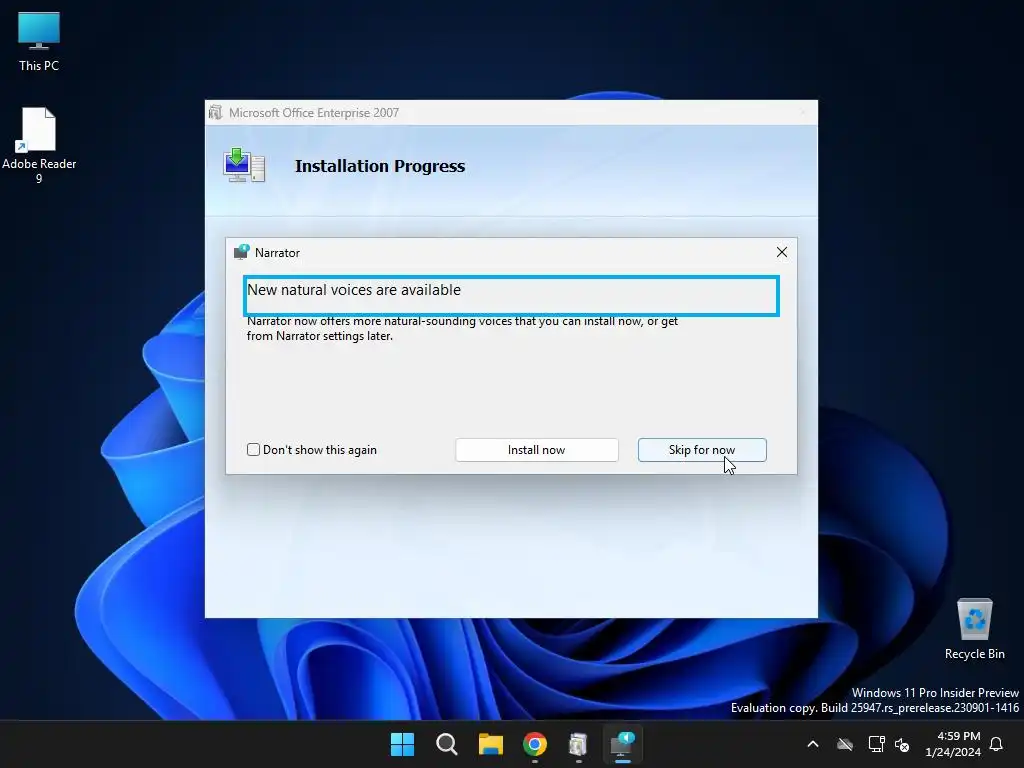Check Don't show this again box
This screenshot has height=768, width=1024.
pos(253,449)
